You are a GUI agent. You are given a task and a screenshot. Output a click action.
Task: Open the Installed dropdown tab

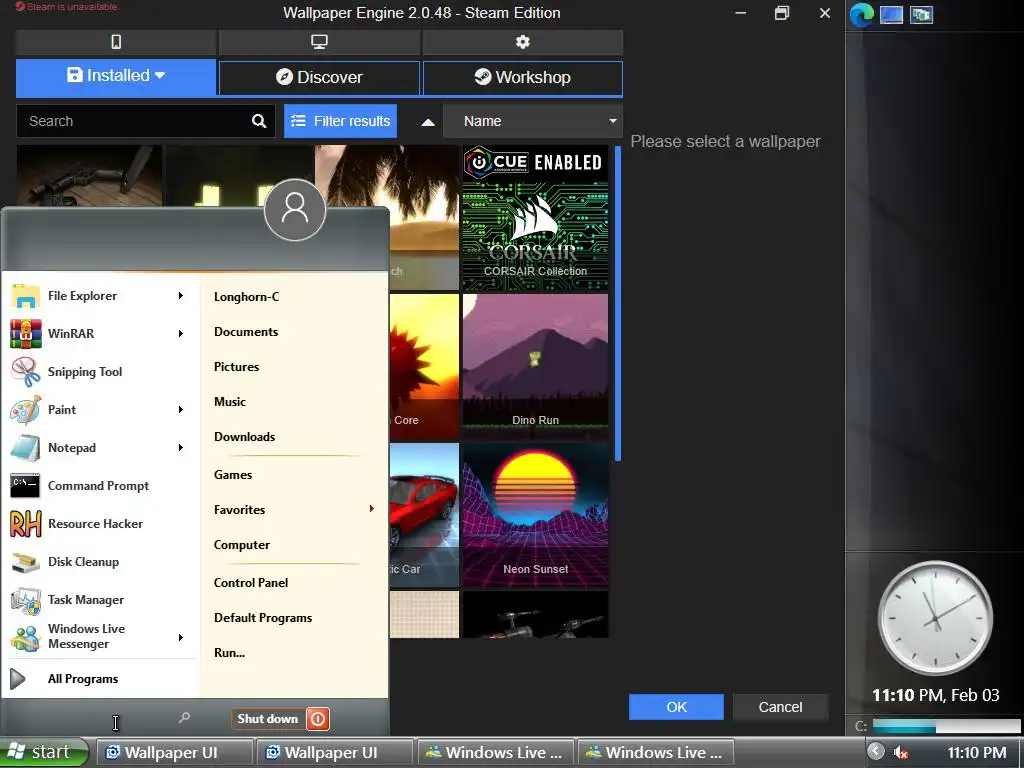point(116,76)
